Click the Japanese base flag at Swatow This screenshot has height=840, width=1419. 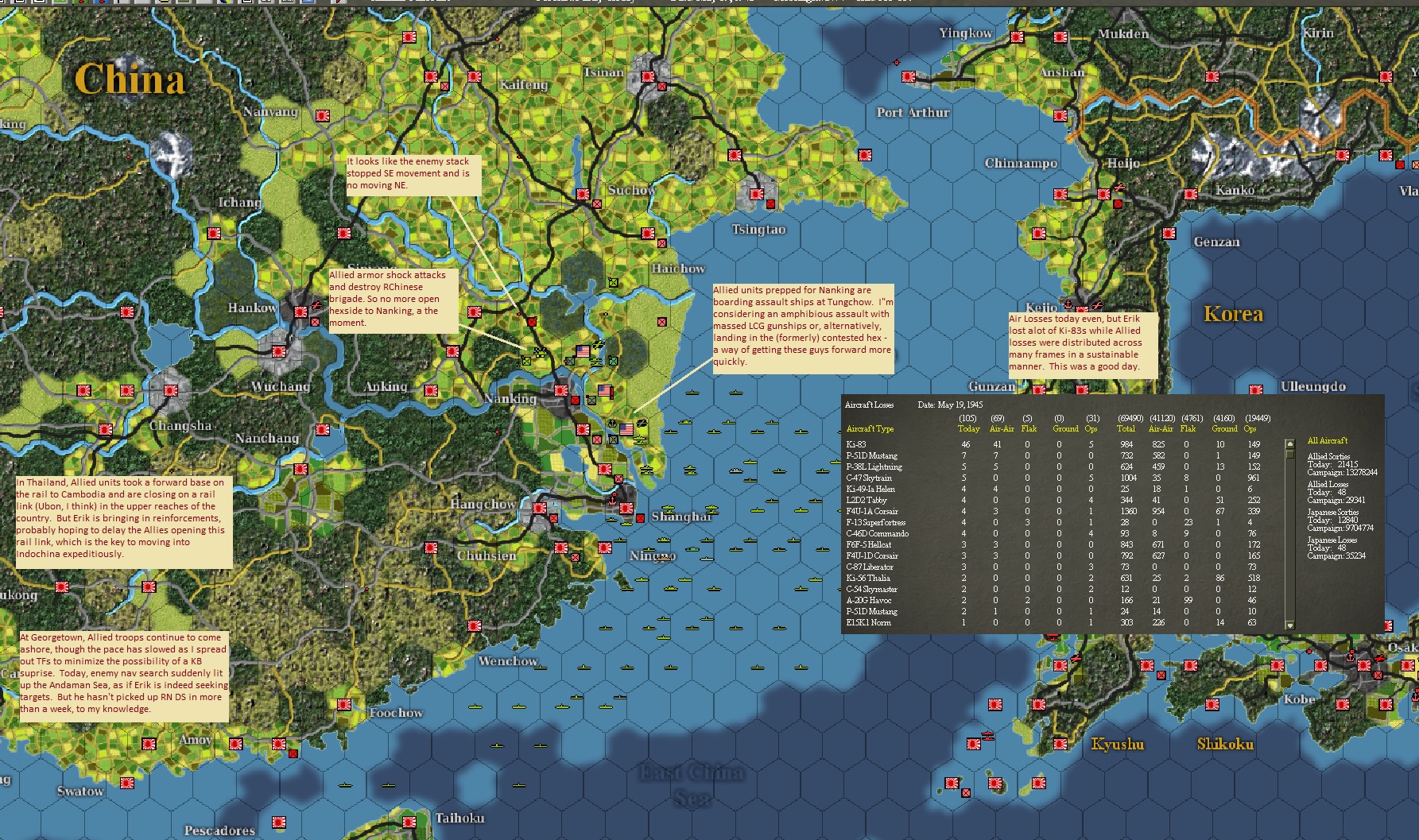pyautogui.click(x=128, y=783)
